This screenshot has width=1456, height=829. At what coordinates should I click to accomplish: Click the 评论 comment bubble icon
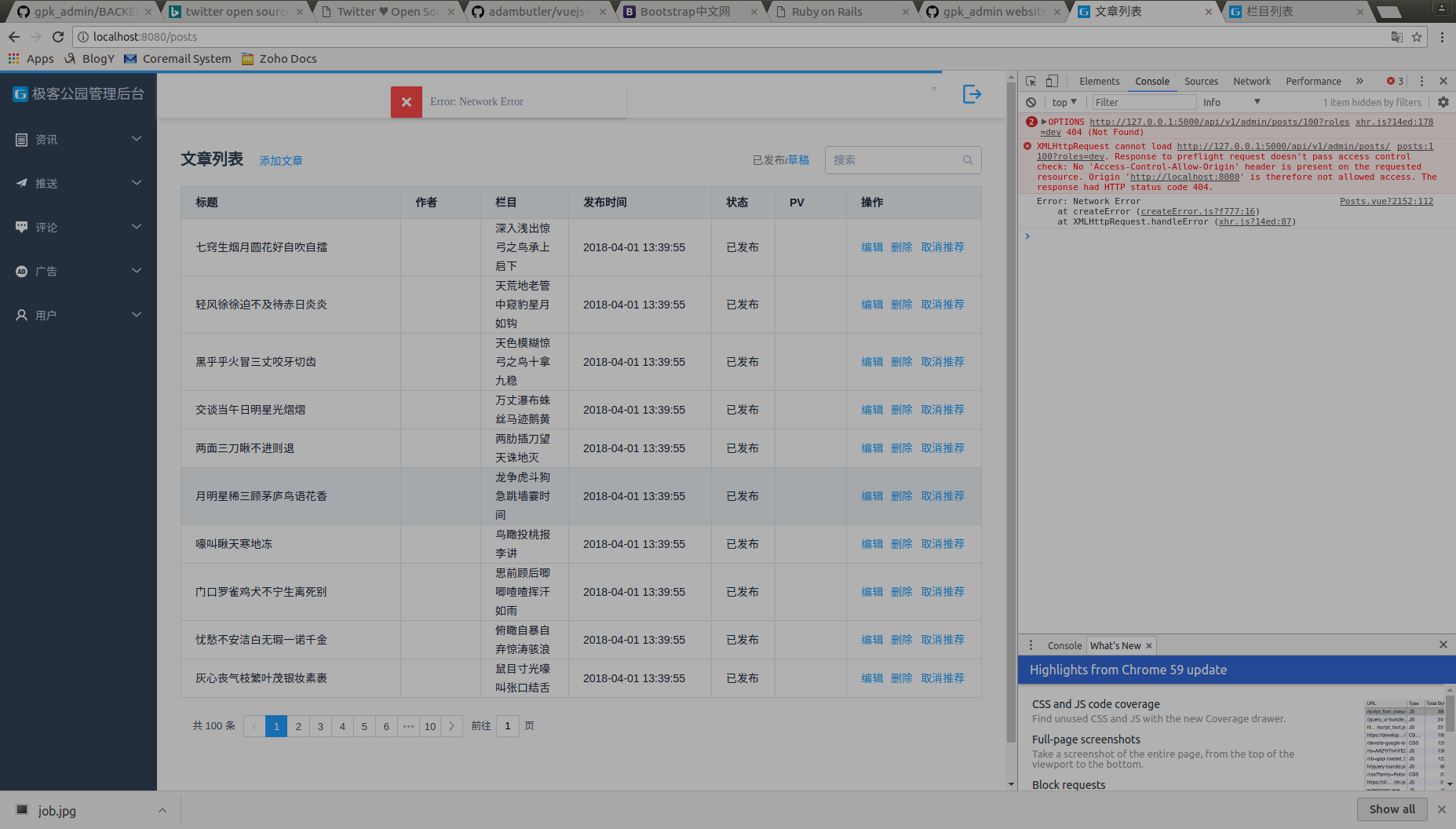coord(21,227)
